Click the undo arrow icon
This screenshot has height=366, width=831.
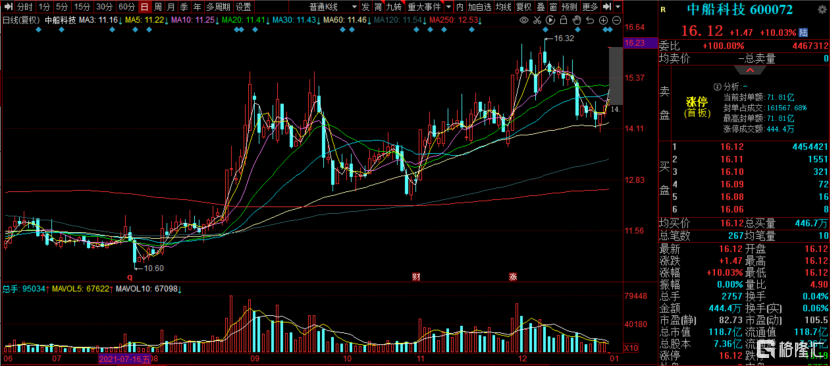click(590, 20)
